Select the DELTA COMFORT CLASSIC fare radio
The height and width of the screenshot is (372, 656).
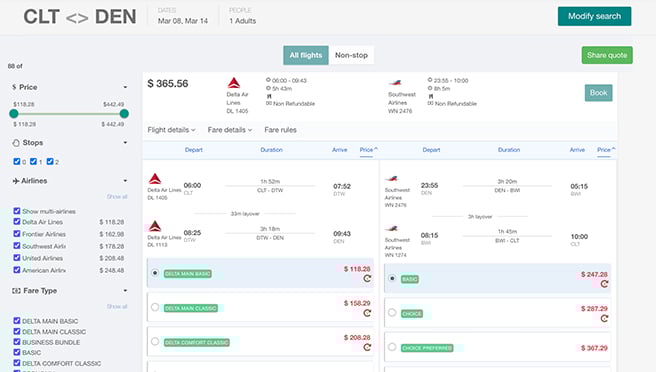(155, 341)
